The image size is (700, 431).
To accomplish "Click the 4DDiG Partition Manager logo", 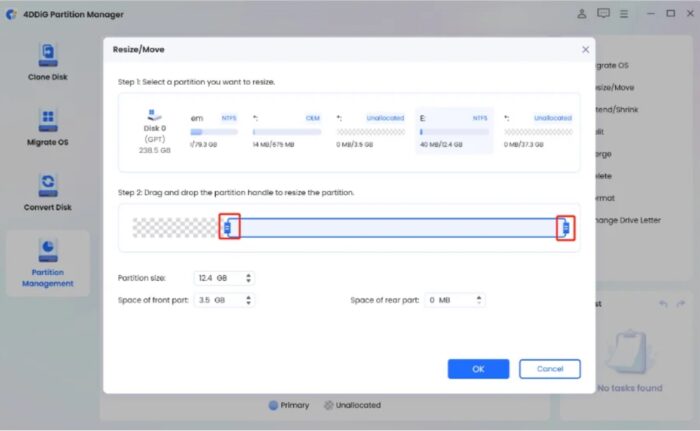I will coord(11,14).
